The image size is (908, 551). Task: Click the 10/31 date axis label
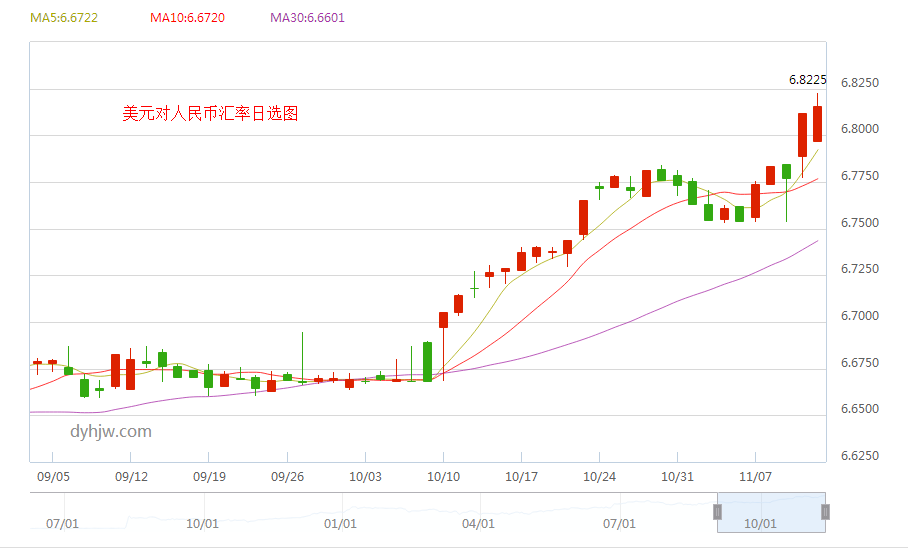tap(678, 477)
